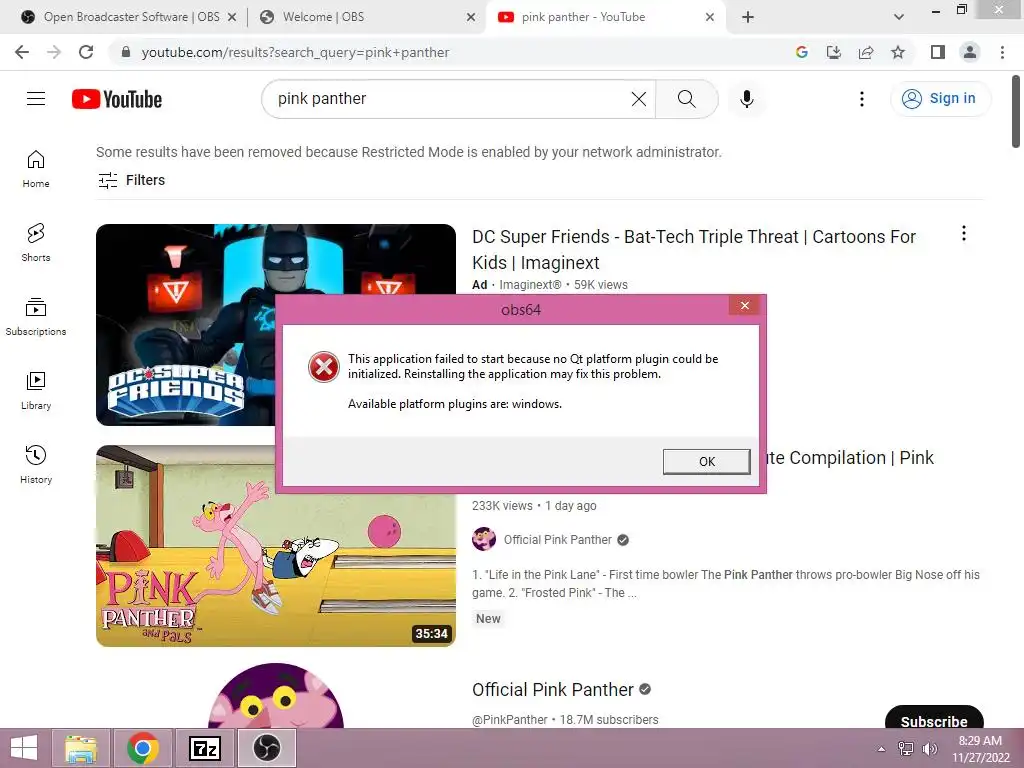Switch to Welcome | OBS tab
This screenshot has width=1024, height=768.
click(323, 17)
